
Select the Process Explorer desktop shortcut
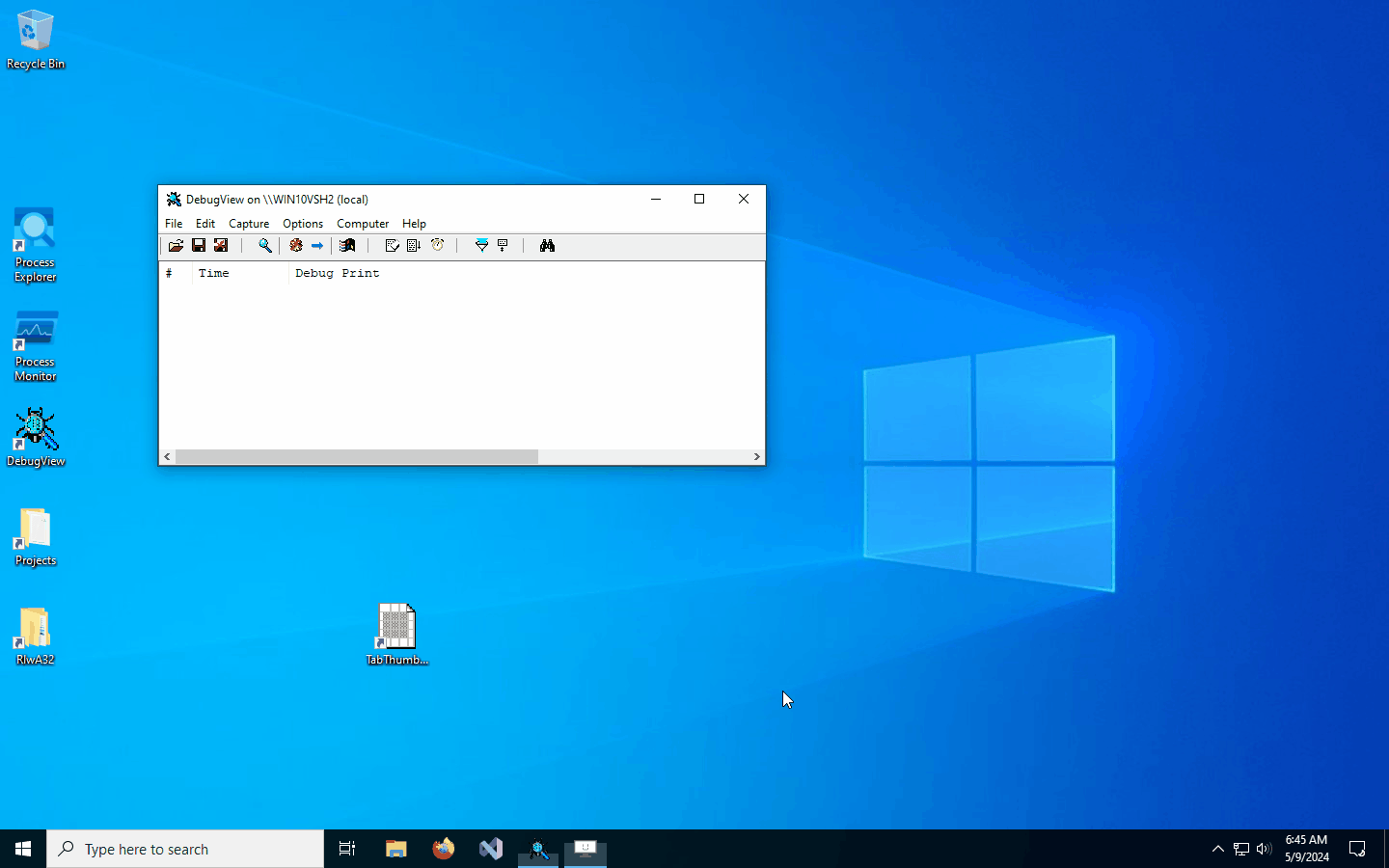point(35,246)
